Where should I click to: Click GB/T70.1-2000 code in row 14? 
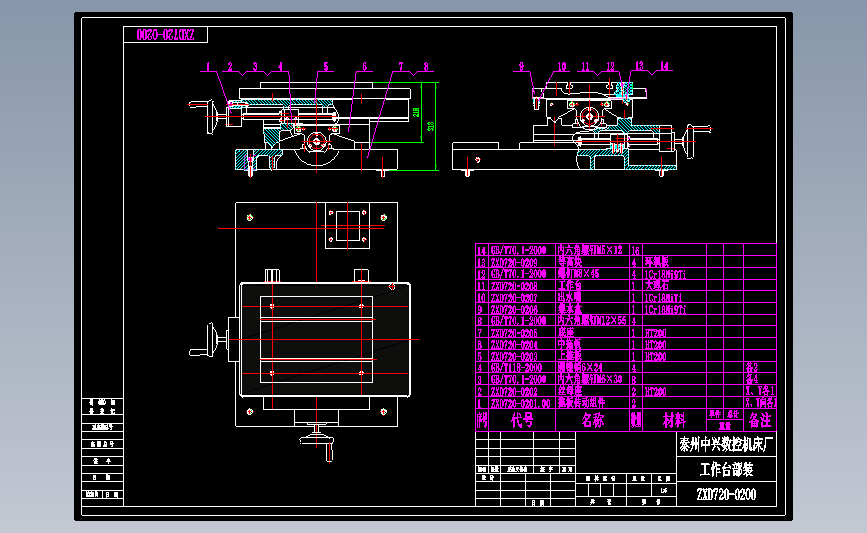pyautogui.click(x=519, y=250)
